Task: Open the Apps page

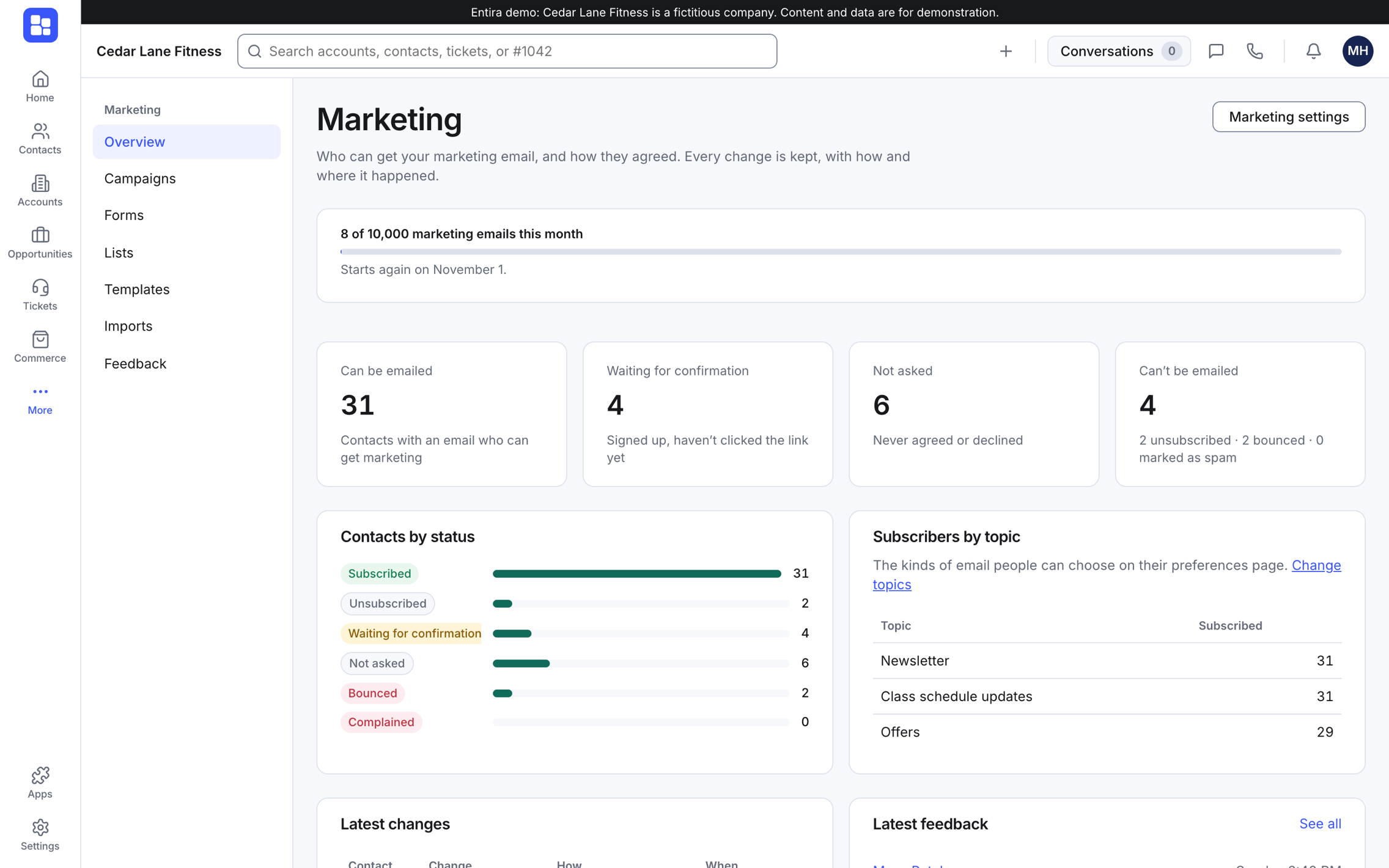Action: pos(40,782)
